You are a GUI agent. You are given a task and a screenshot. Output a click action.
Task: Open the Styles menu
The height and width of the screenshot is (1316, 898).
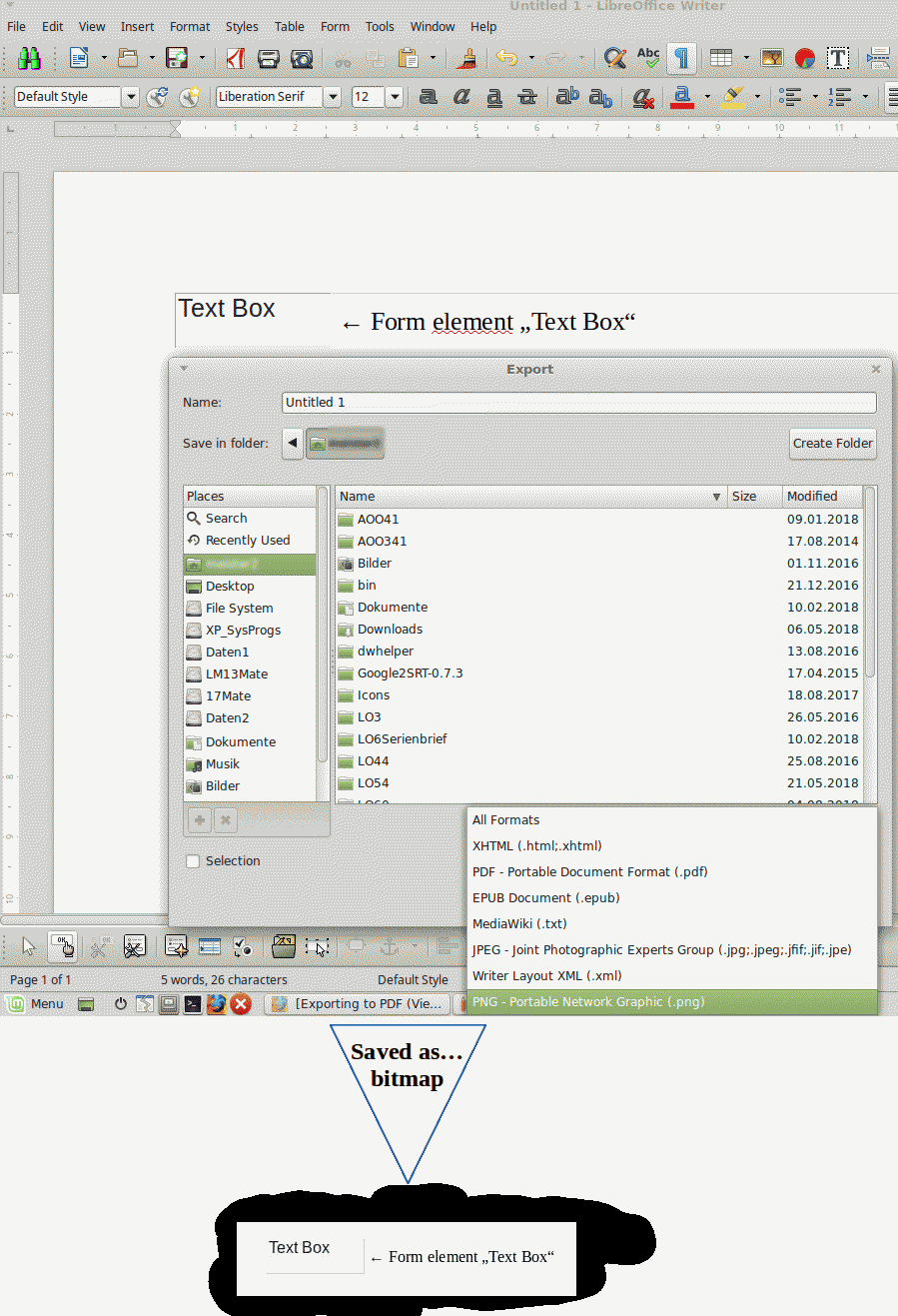tap(242, 27)
